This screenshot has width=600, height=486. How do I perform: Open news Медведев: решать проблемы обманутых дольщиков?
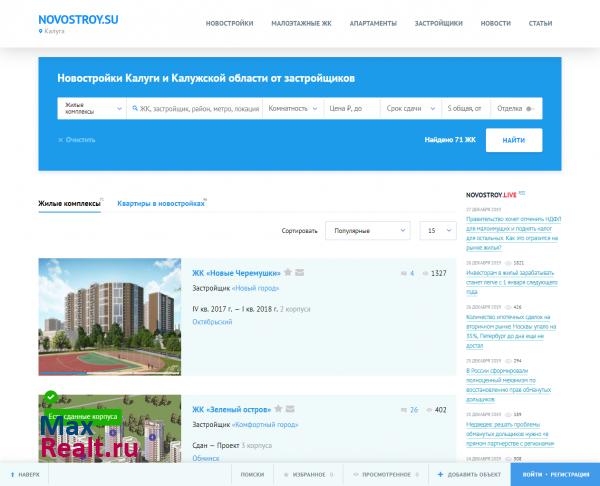(510, 434)
